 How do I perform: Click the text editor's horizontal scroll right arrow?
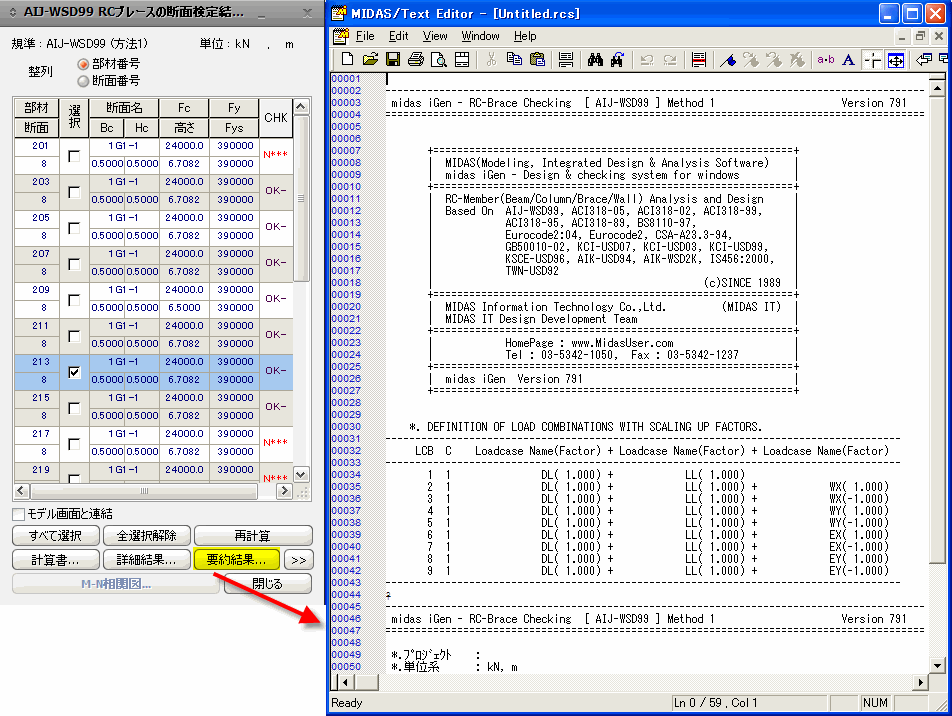921,683
